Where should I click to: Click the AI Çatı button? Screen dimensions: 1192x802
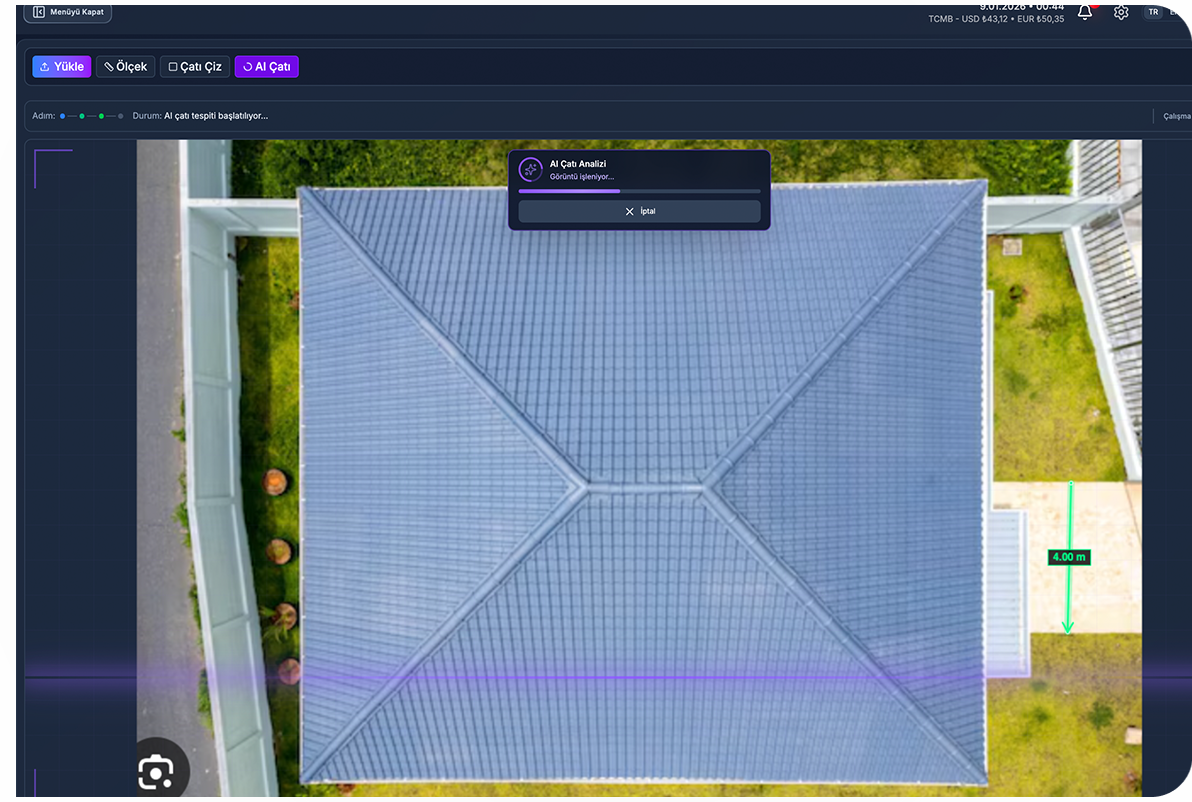click(267, 67)
